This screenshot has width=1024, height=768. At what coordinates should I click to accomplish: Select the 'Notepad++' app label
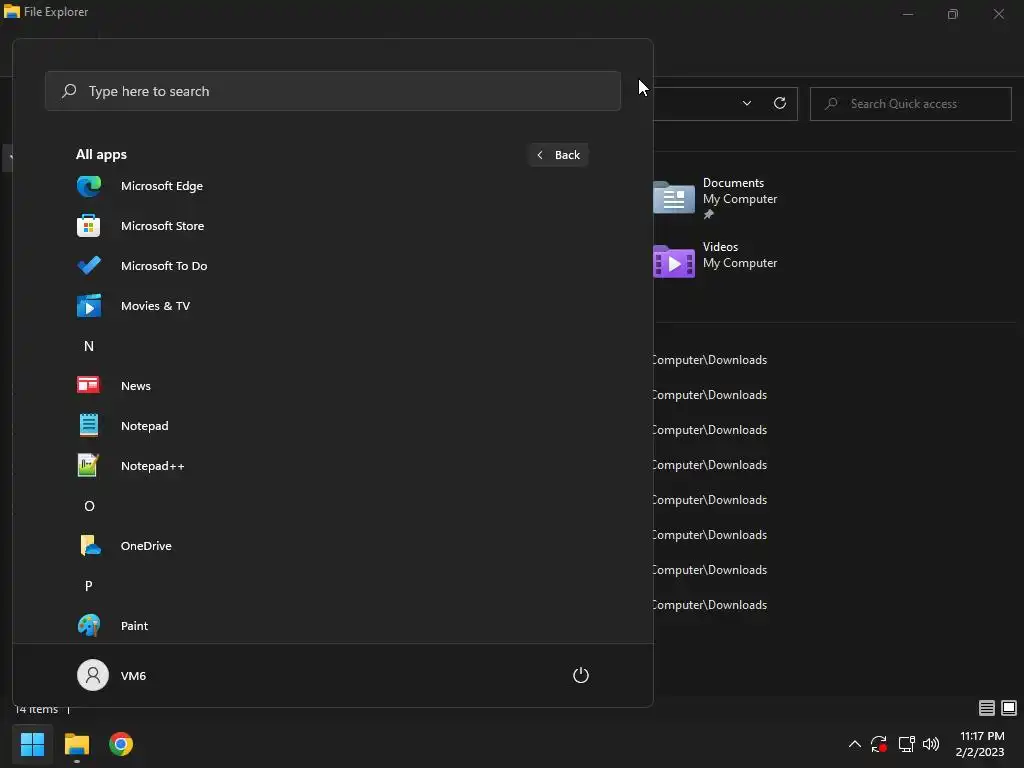153,466
